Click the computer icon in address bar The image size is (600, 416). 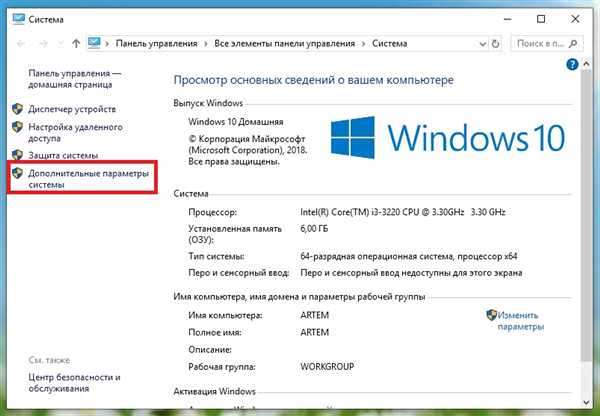point(94,43)
